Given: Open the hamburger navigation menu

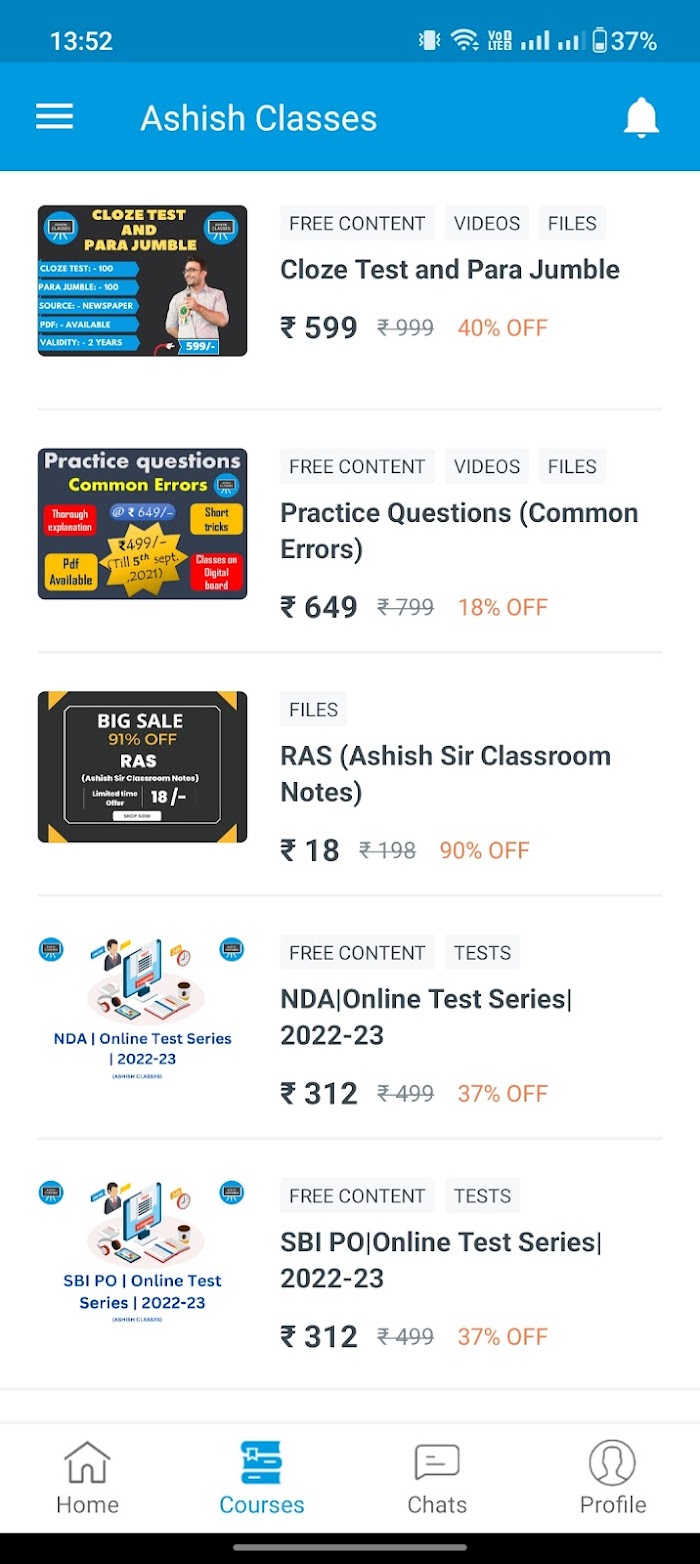Looking at the screenshot, I should click(x=55, y=117).
